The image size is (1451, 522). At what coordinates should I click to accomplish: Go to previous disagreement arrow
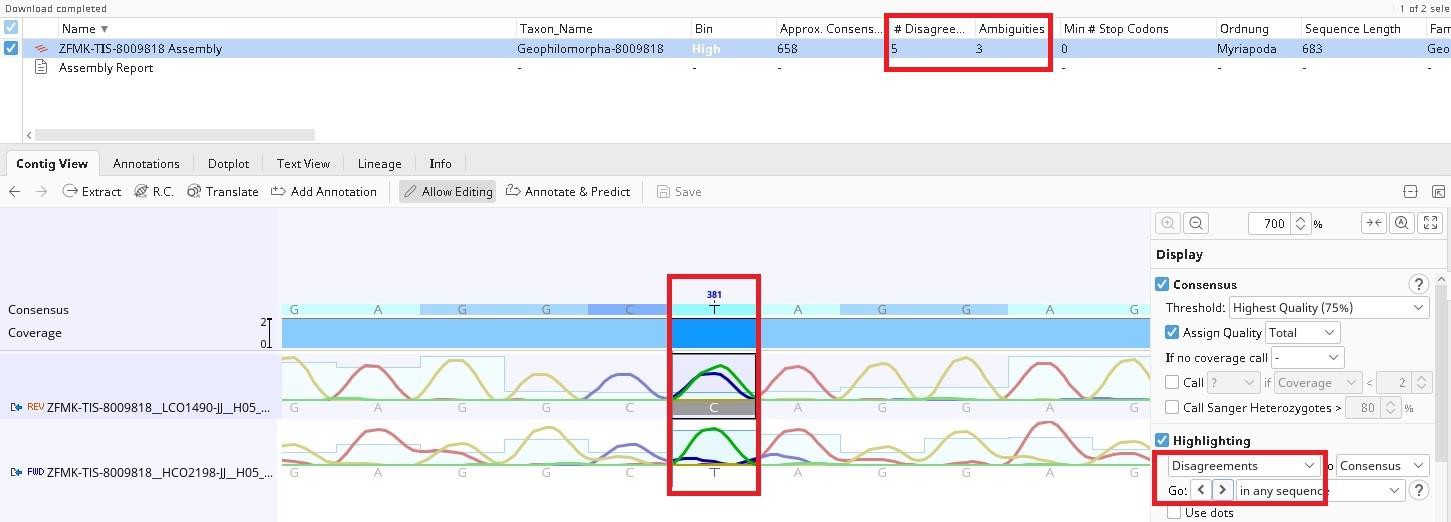[x=1200, y=490]
